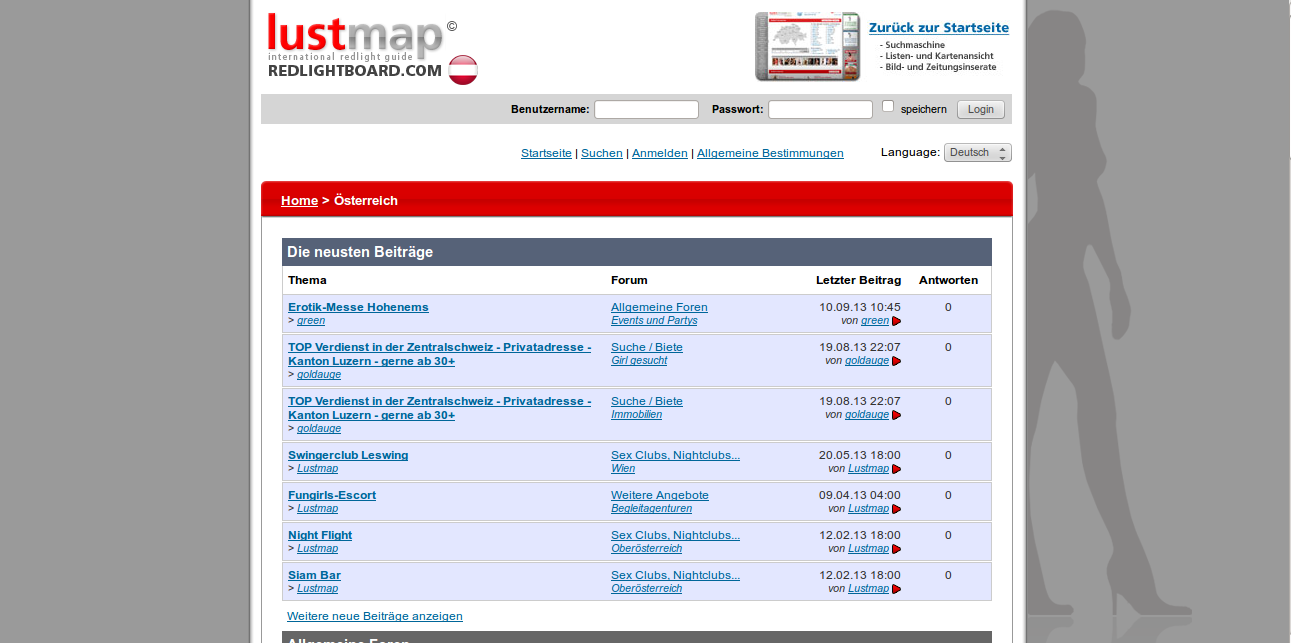
Task: Jump to last post of Girl gesucht thread
Action: point(897,361)
